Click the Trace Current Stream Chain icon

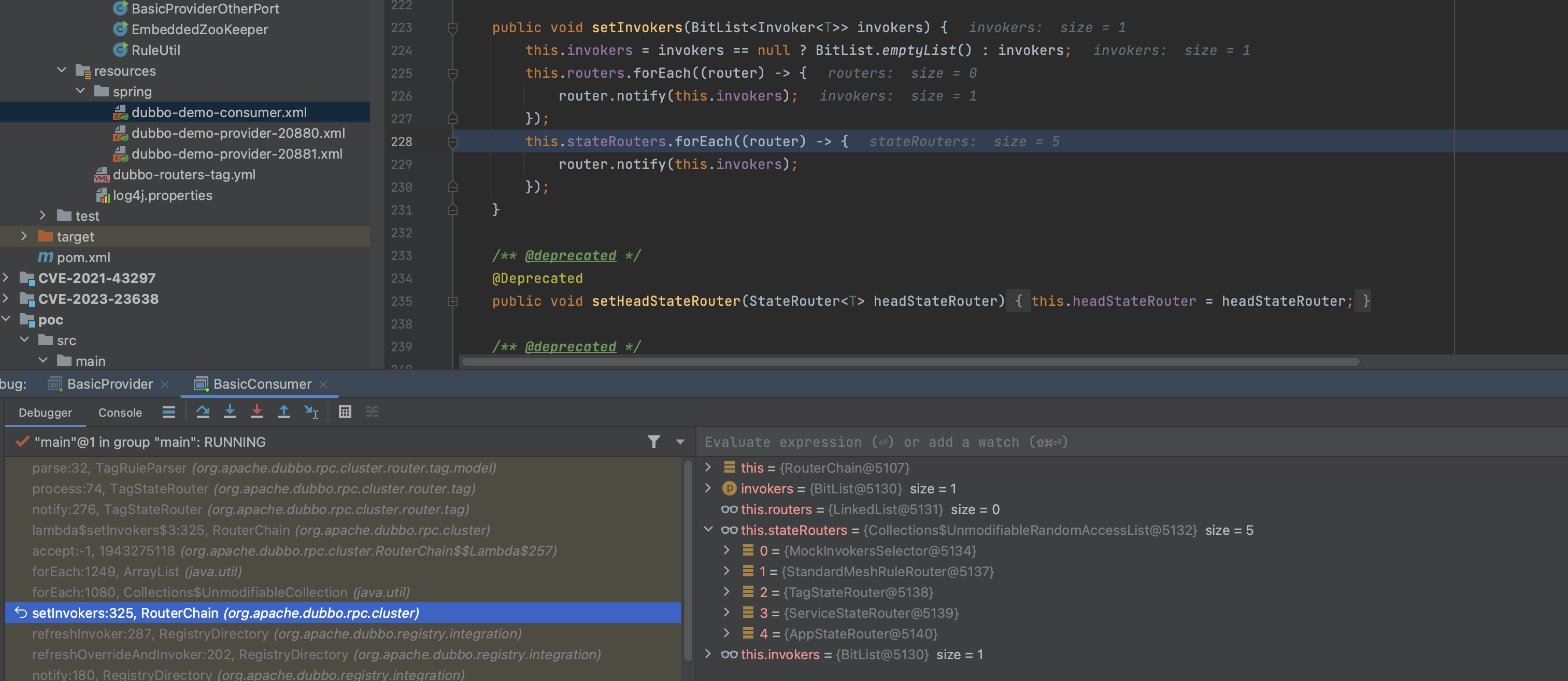point(372,412)
